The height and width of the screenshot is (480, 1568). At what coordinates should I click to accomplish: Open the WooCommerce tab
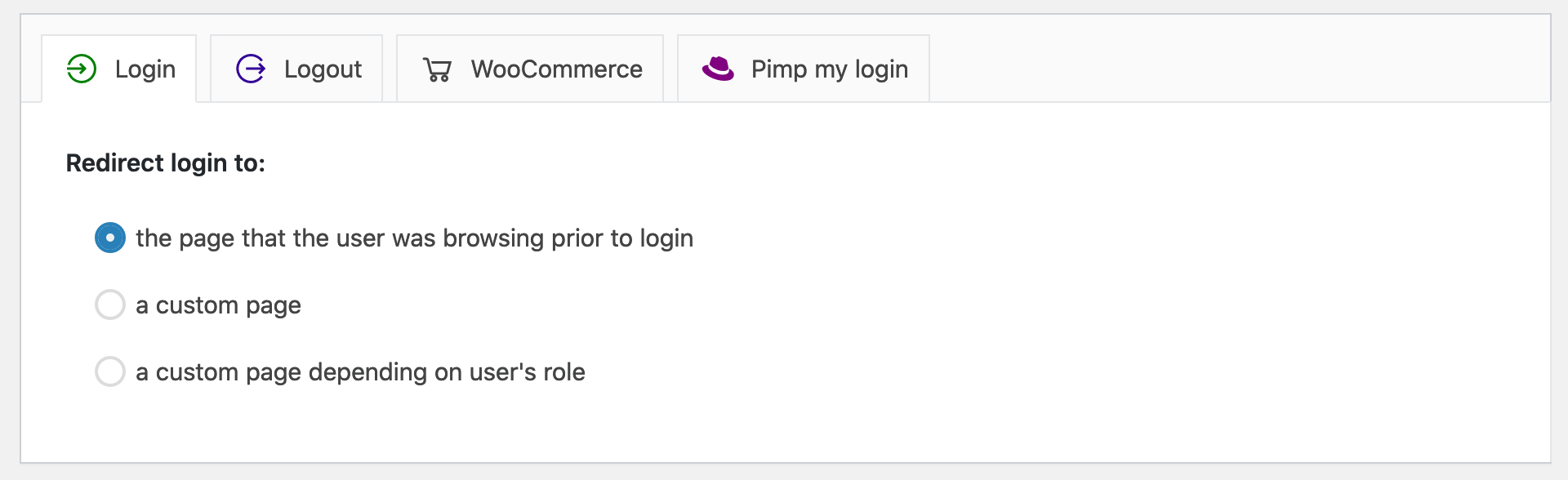coord(530,69)
